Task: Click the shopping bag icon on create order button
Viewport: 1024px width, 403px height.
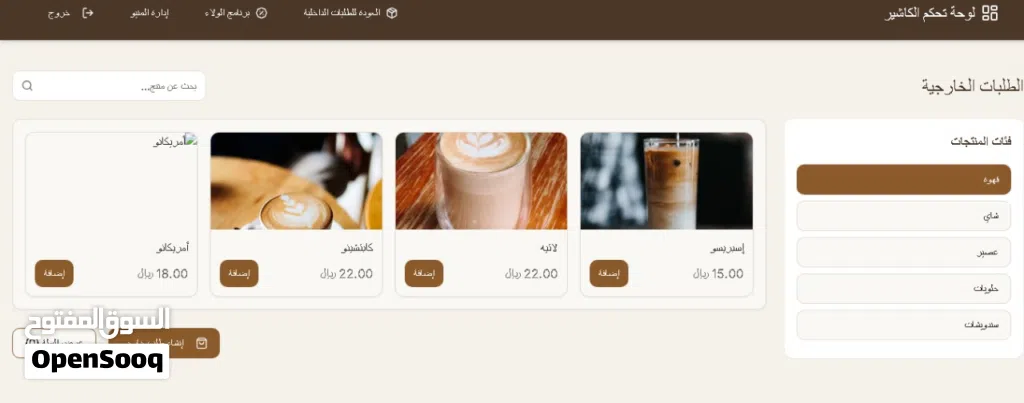Action: click(202, 343)
